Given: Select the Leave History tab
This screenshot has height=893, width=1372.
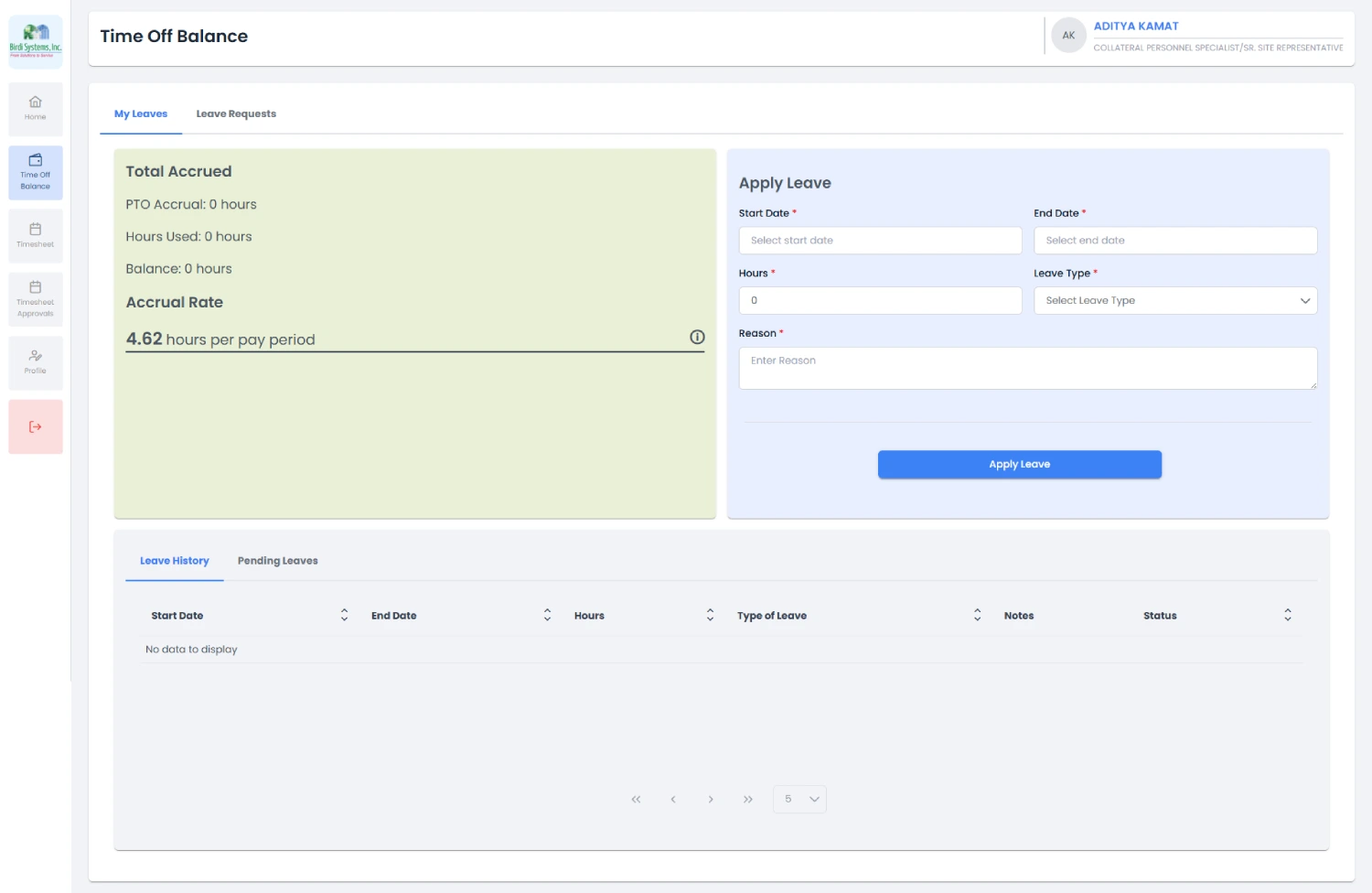Looking at the screenshot, I should (175, 561).
